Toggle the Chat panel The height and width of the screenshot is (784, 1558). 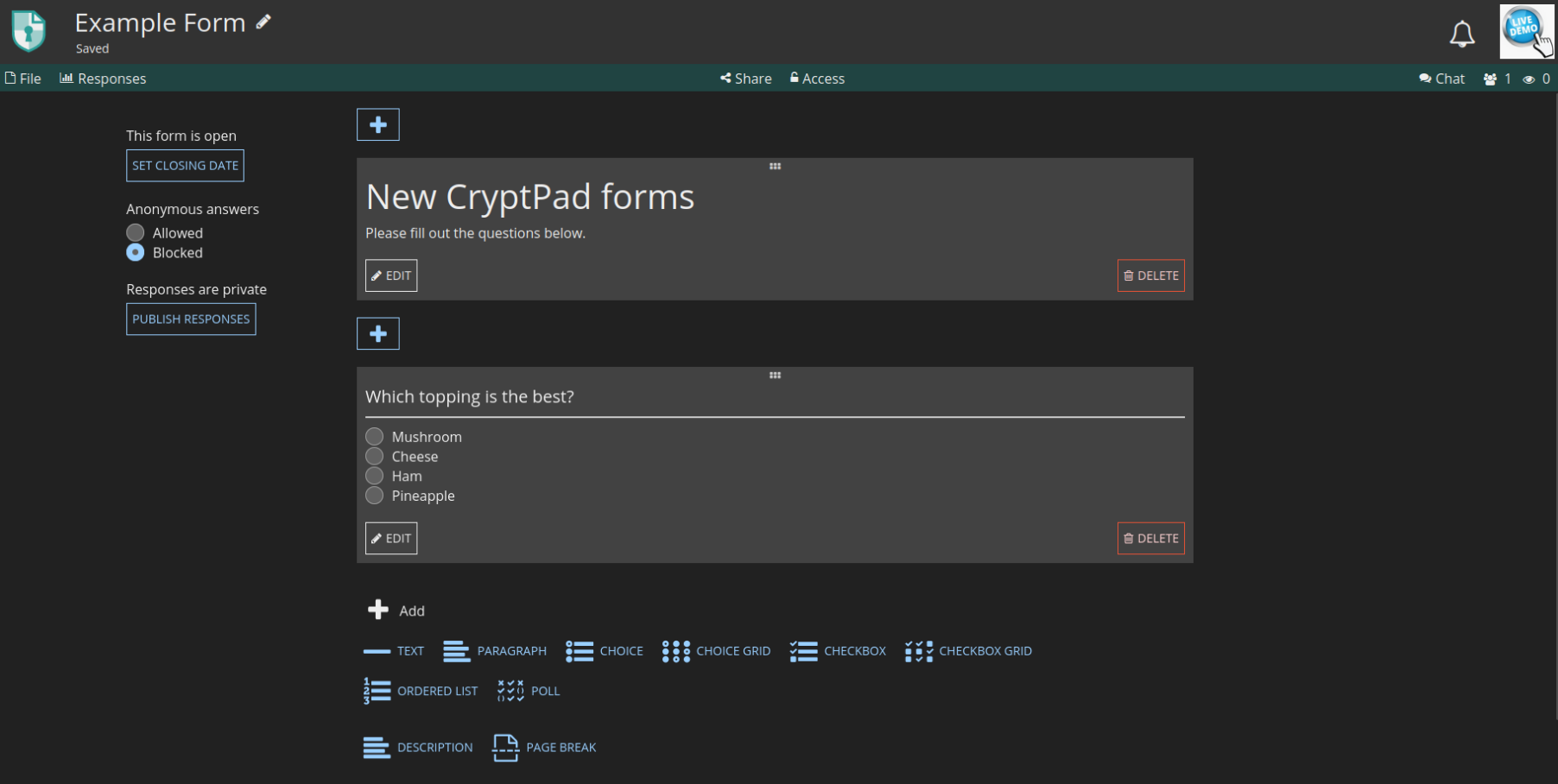[1441, 79]
